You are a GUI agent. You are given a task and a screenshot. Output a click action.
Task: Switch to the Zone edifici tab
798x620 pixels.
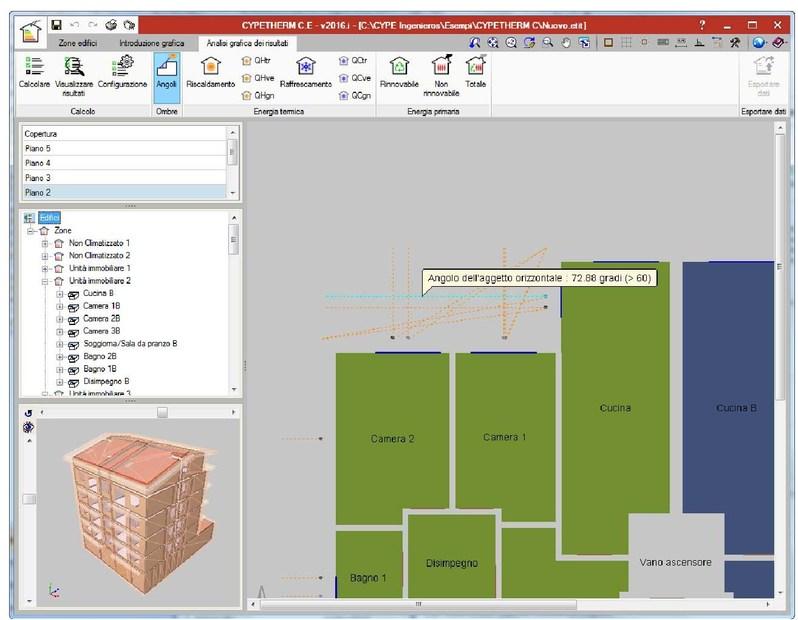pyautogui.click(x=77, y=44)
